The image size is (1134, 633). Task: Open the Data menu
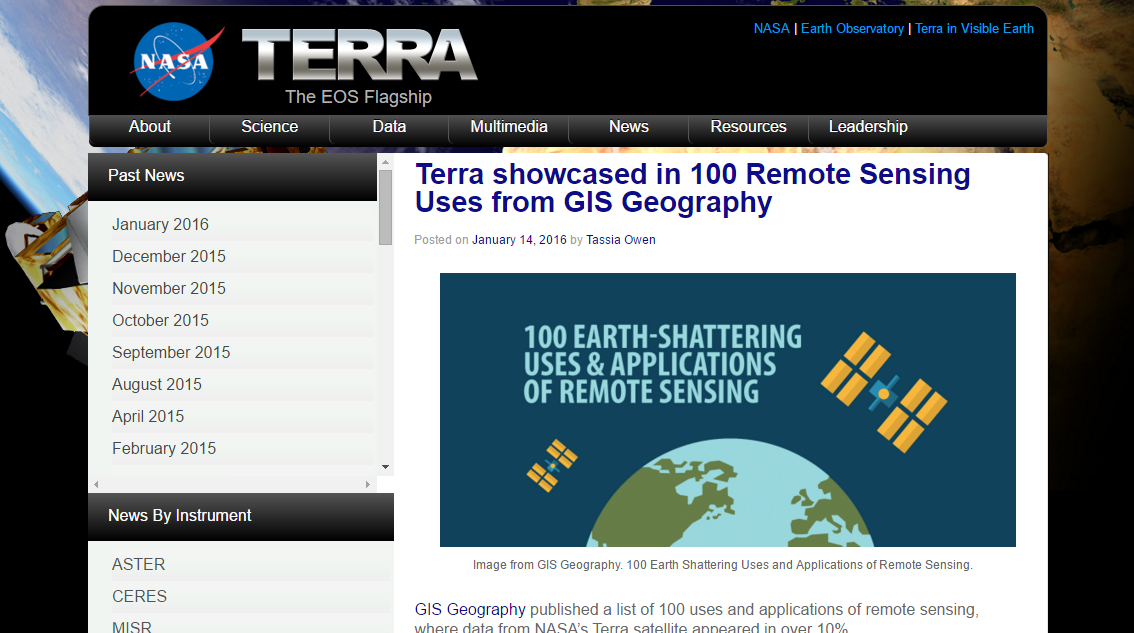coord(389,127)
